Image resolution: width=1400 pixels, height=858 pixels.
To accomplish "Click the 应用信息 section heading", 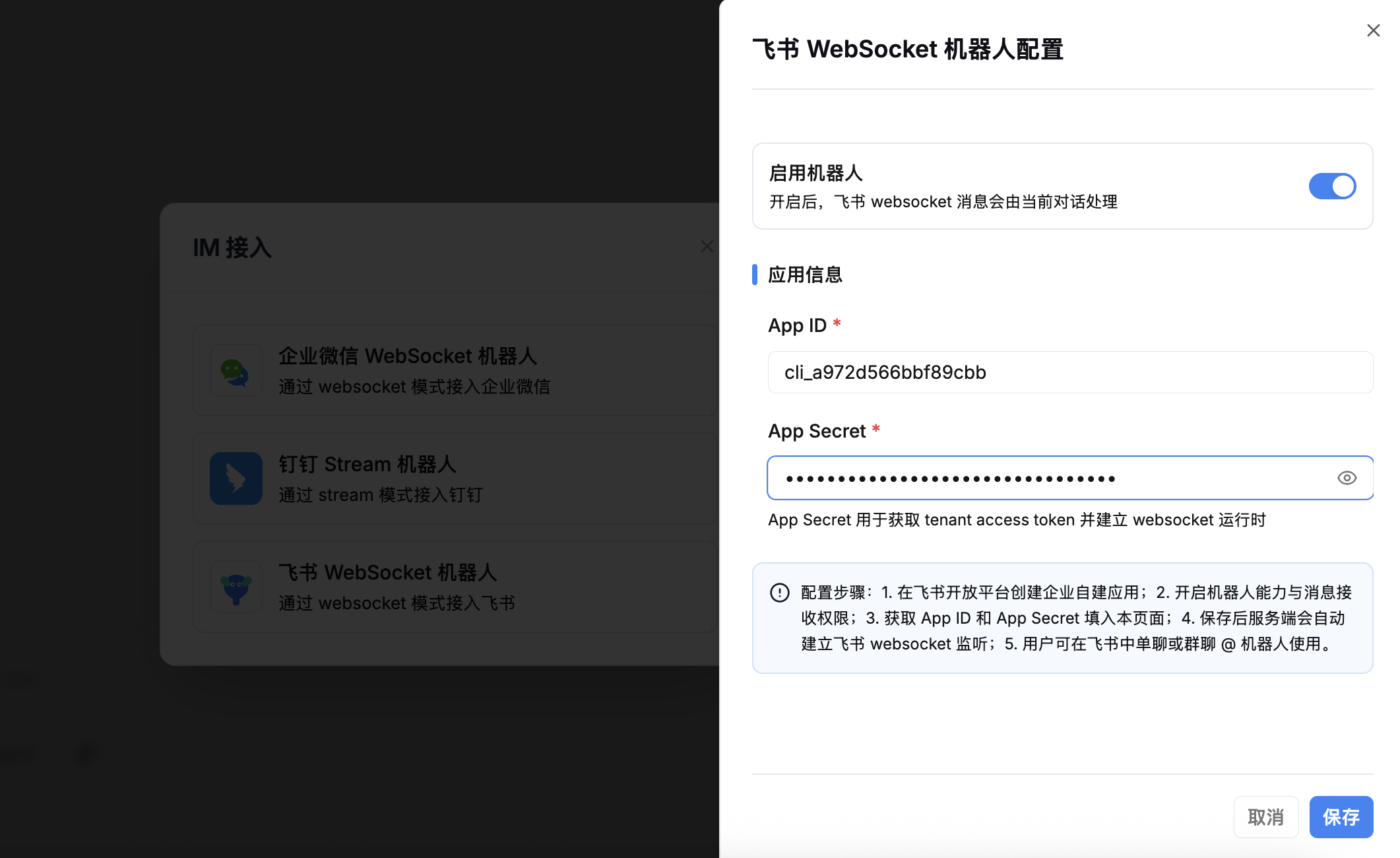I will tap(805, 275).
